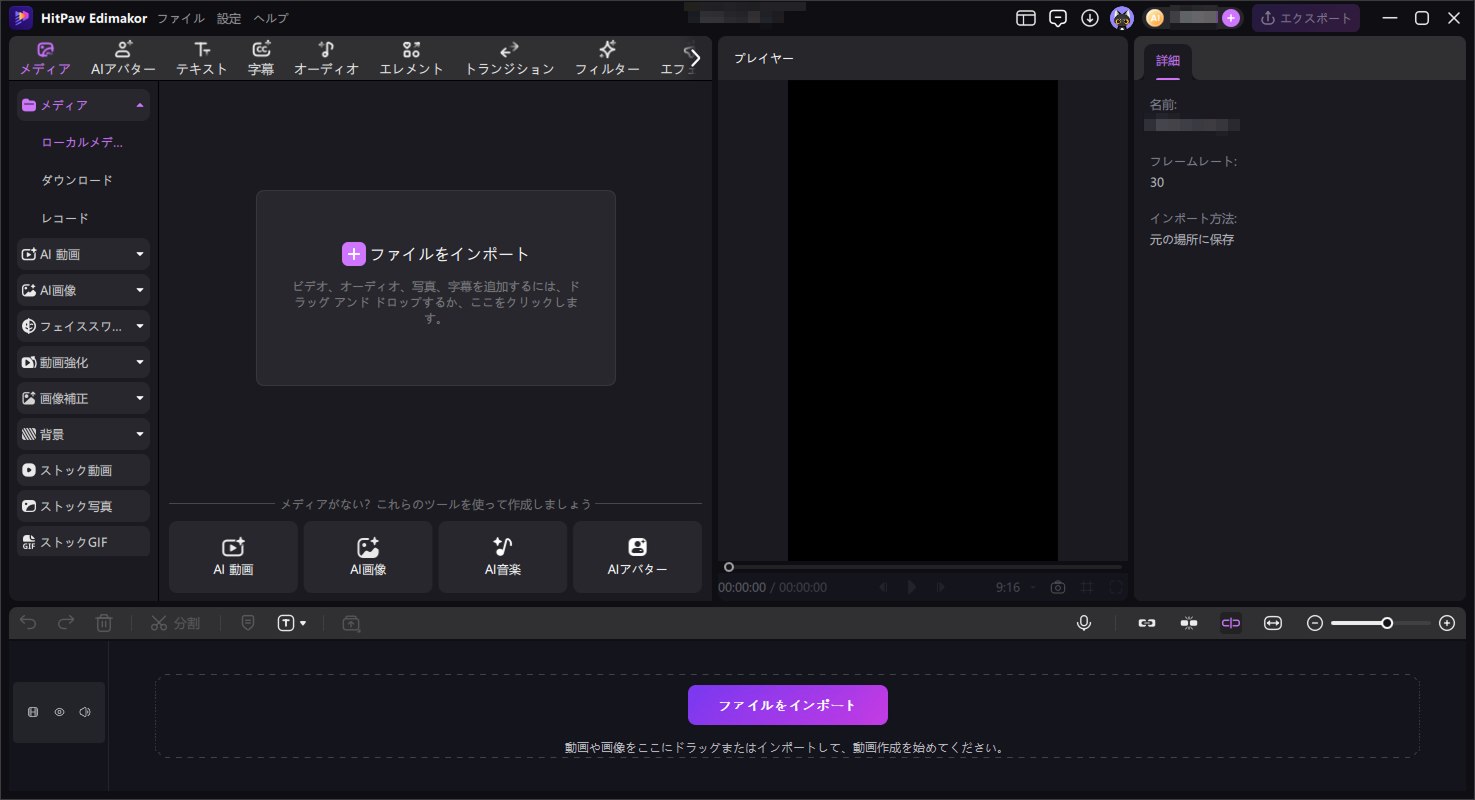This screenshot has width=1475, height=800.
Task: Click the snapshot camera icon in the player
Action: (x=1058, y=587)
